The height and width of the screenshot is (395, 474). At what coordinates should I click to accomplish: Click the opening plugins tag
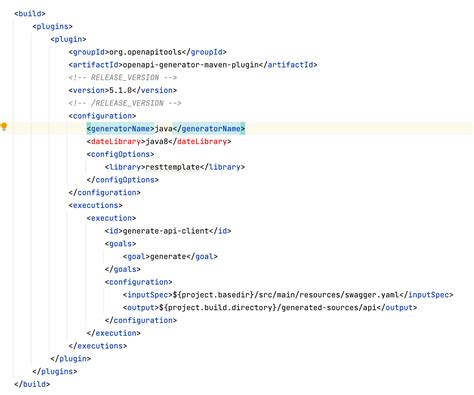pos(52,26)
